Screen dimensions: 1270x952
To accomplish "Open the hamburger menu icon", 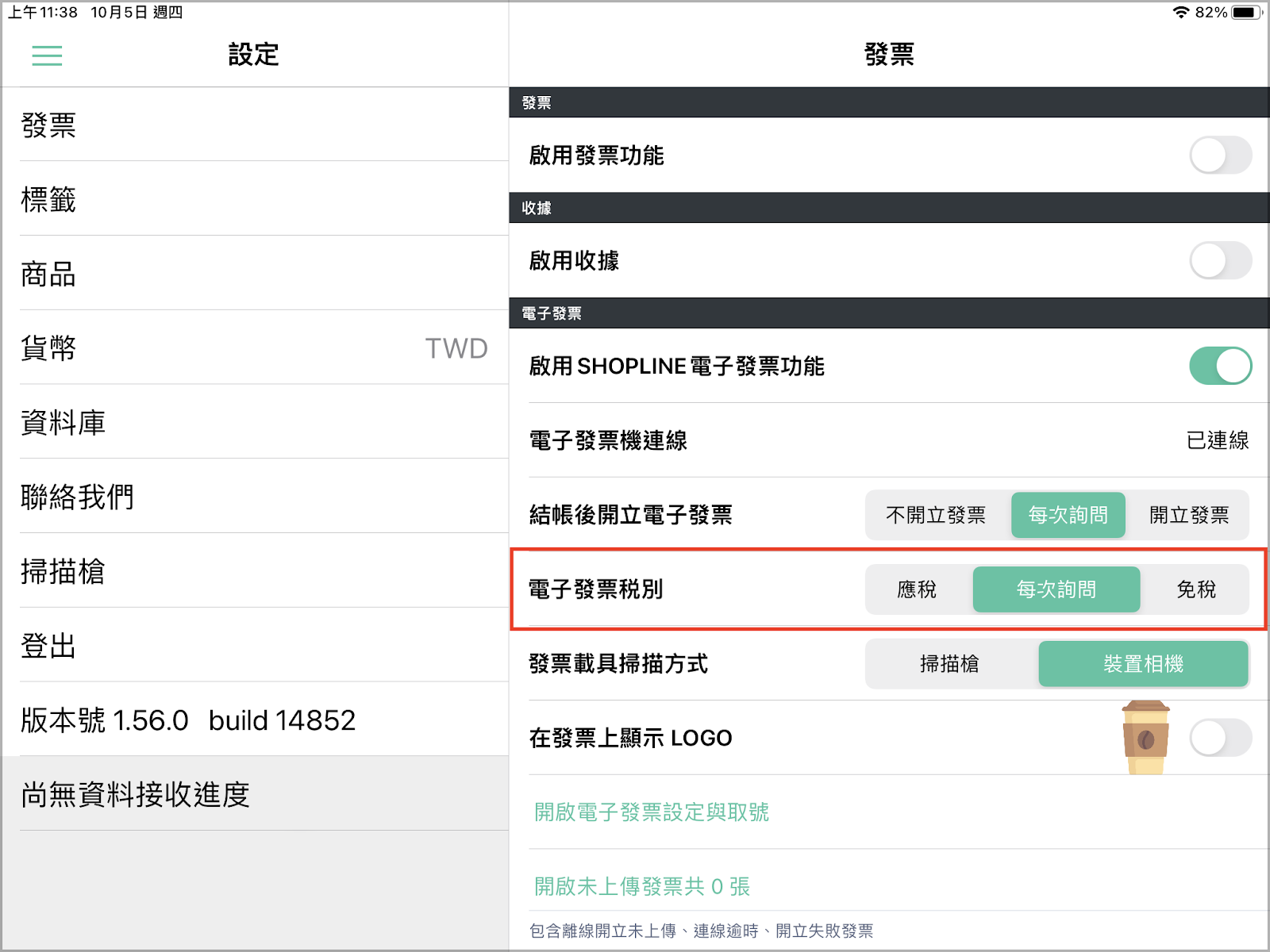I will 47,56.
